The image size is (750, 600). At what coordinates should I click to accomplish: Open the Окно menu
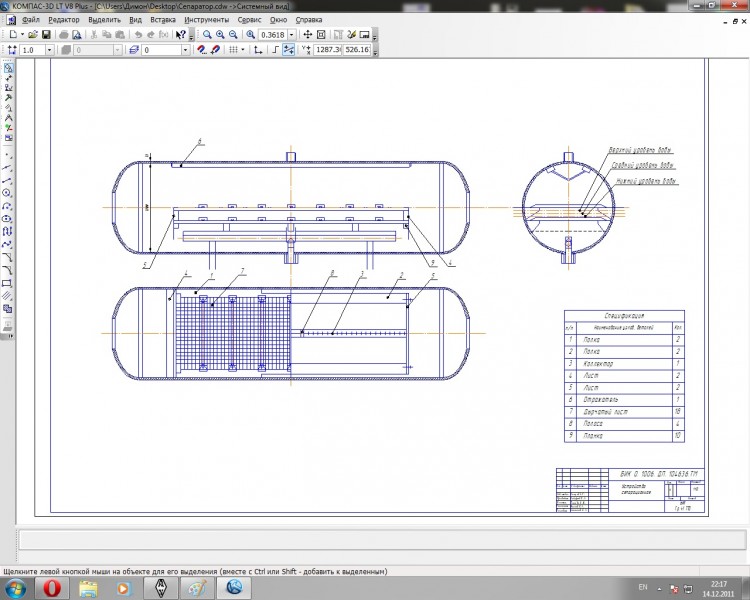click(278, 20)
